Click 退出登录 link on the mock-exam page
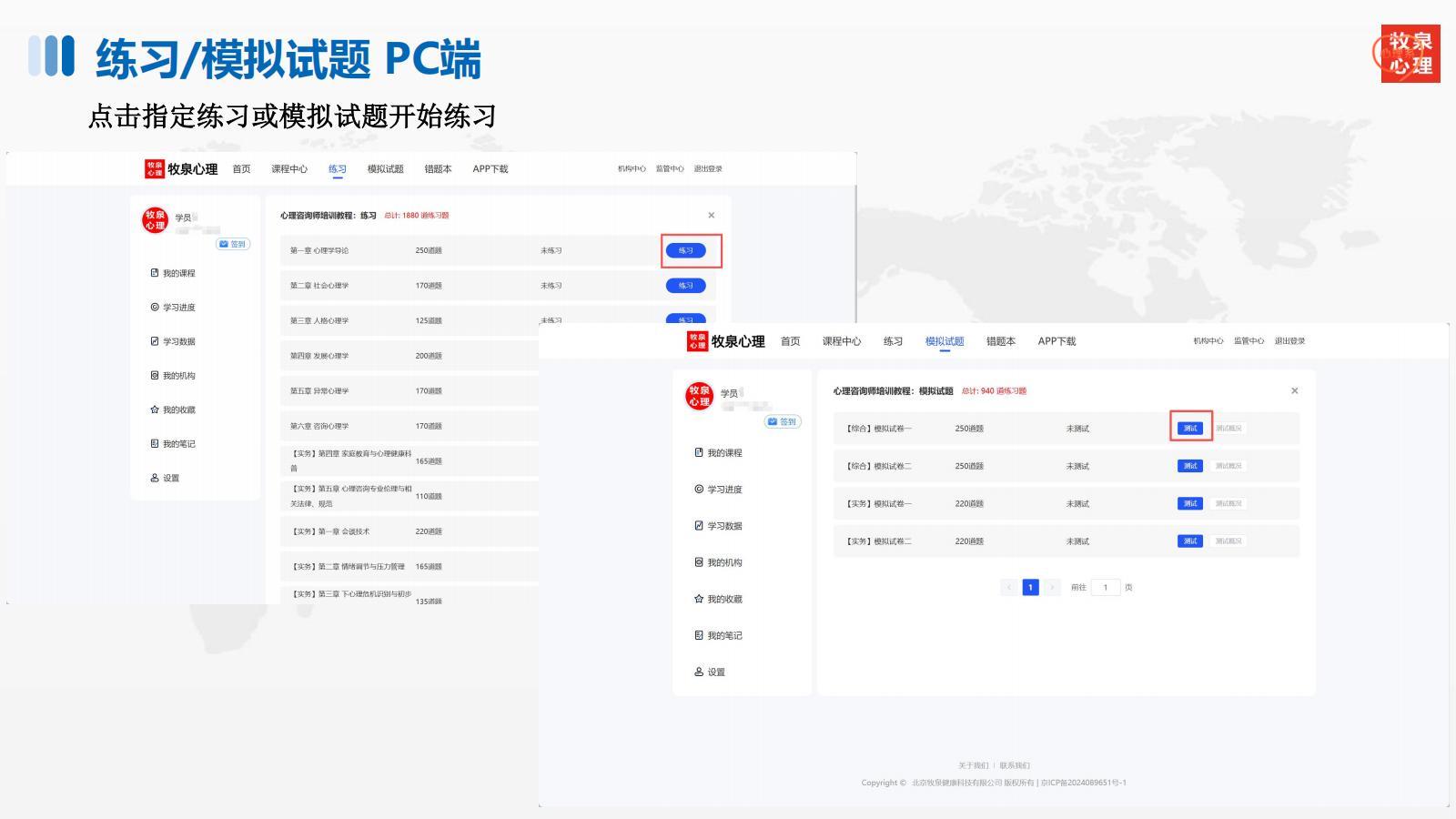1456x819 pixels. [x=1289, y=341]
